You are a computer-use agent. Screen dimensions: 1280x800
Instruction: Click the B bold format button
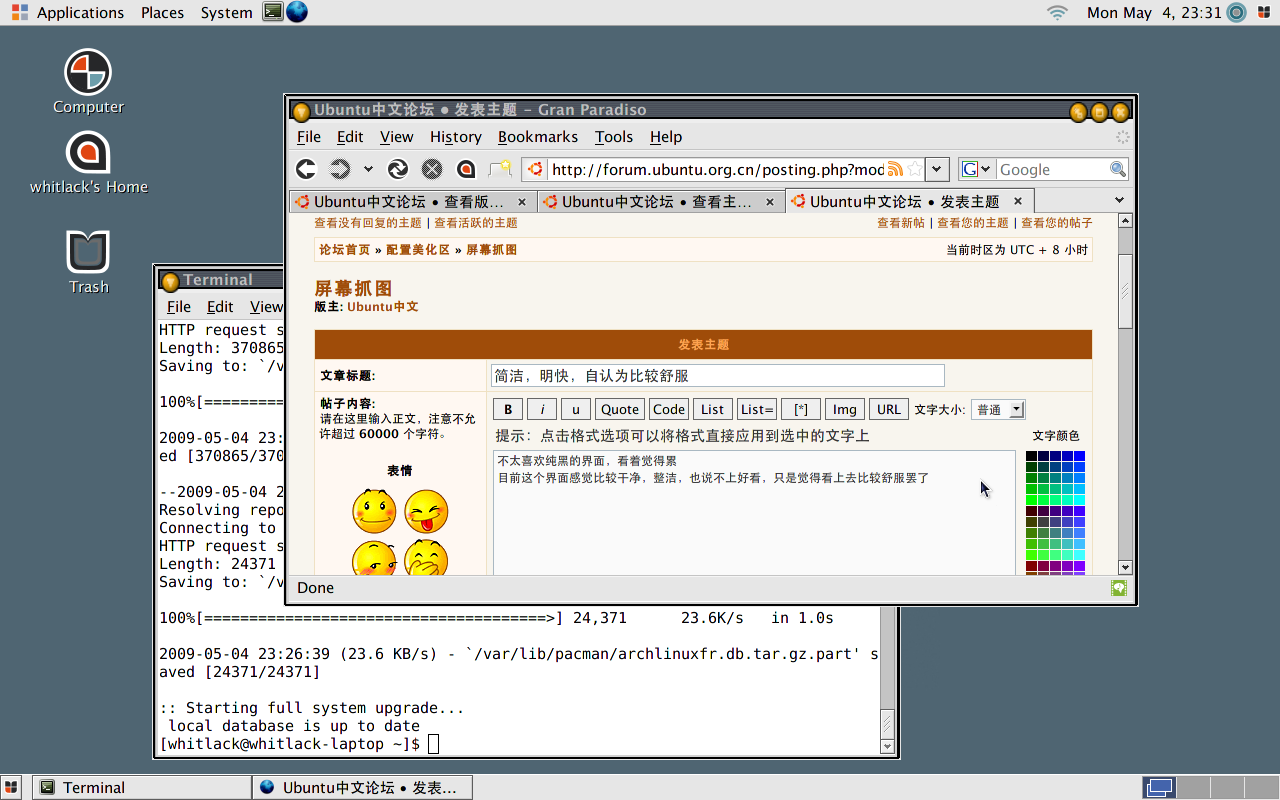[x=508, y=409]
